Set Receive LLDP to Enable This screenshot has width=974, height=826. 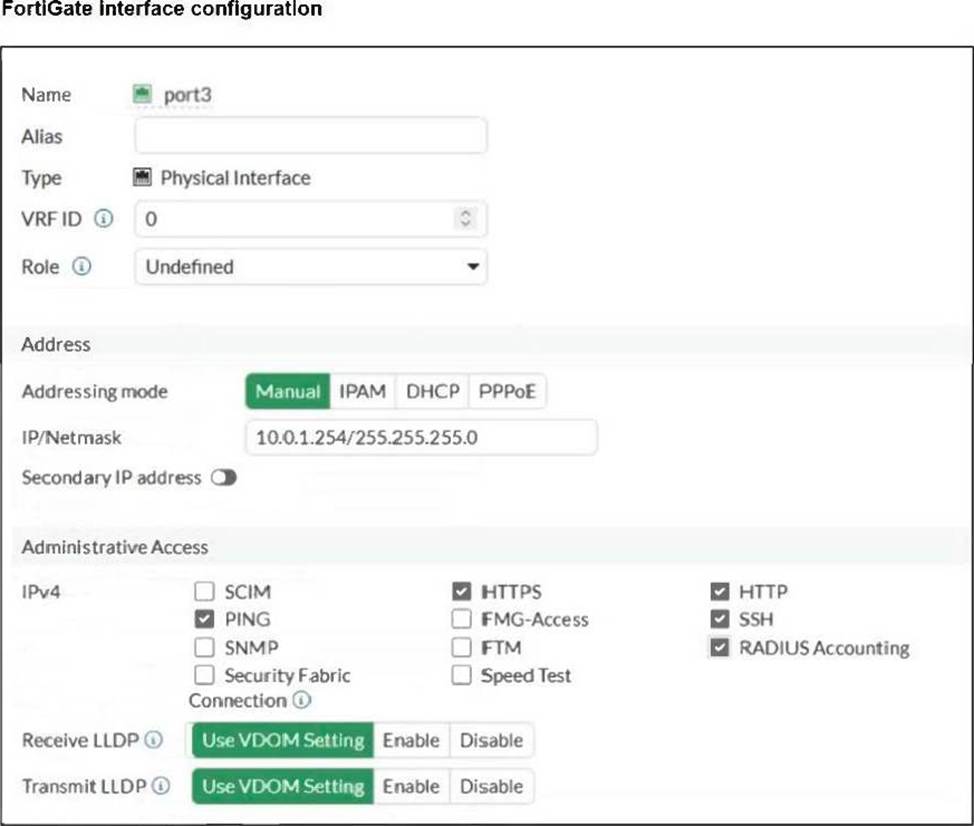[x=411, y=741]
